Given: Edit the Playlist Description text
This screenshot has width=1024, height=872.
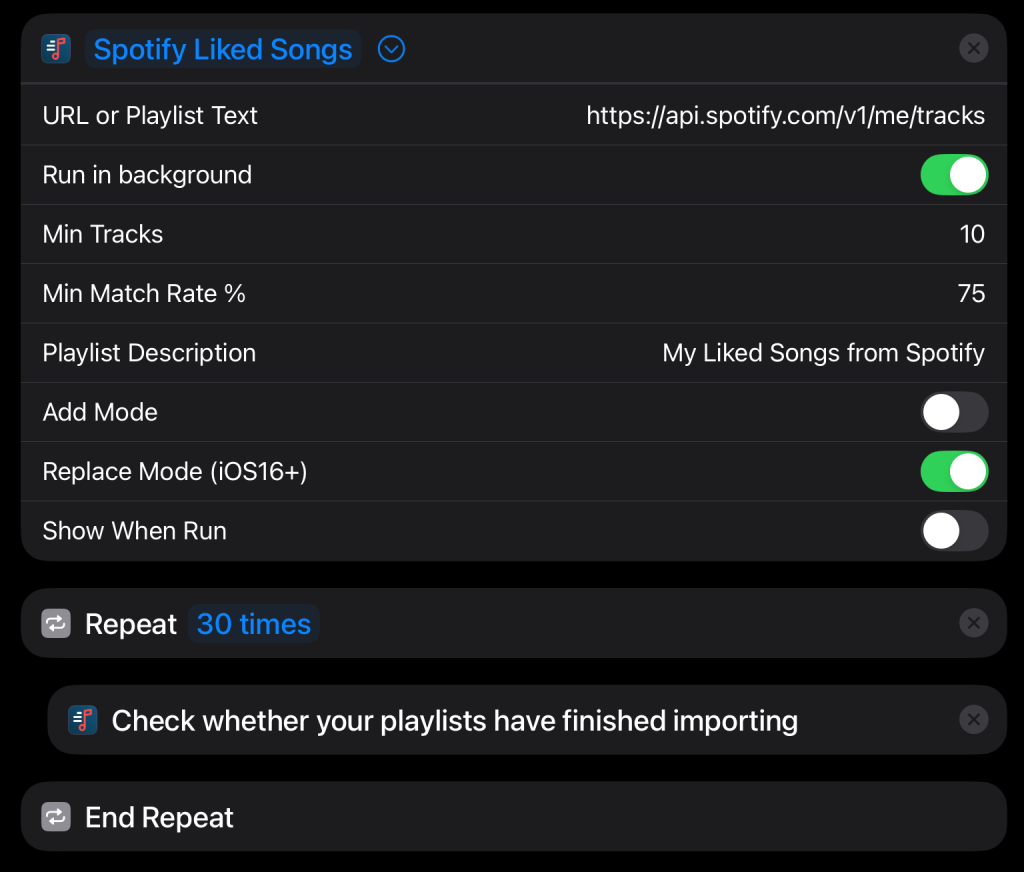Looking at the screenshot, I should click(x=823, y=353).
